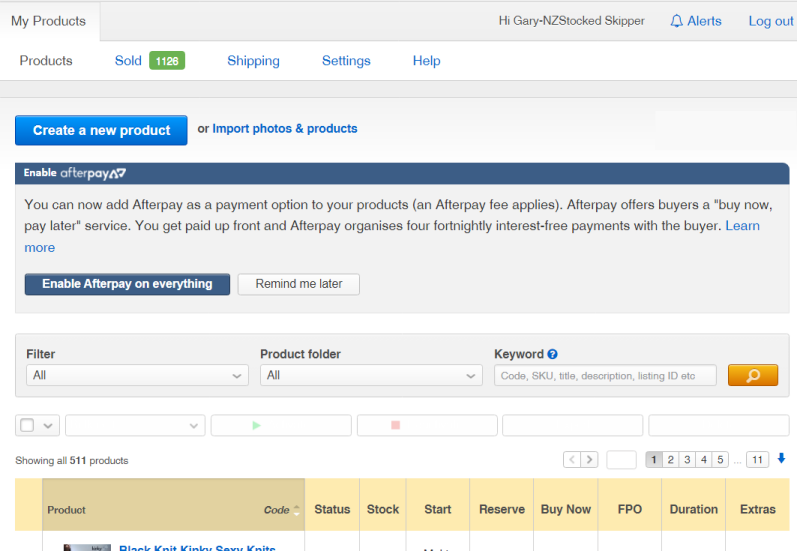797x551 pixels.
Task: Sort products by Code column arrows
Action: (296, 510)
